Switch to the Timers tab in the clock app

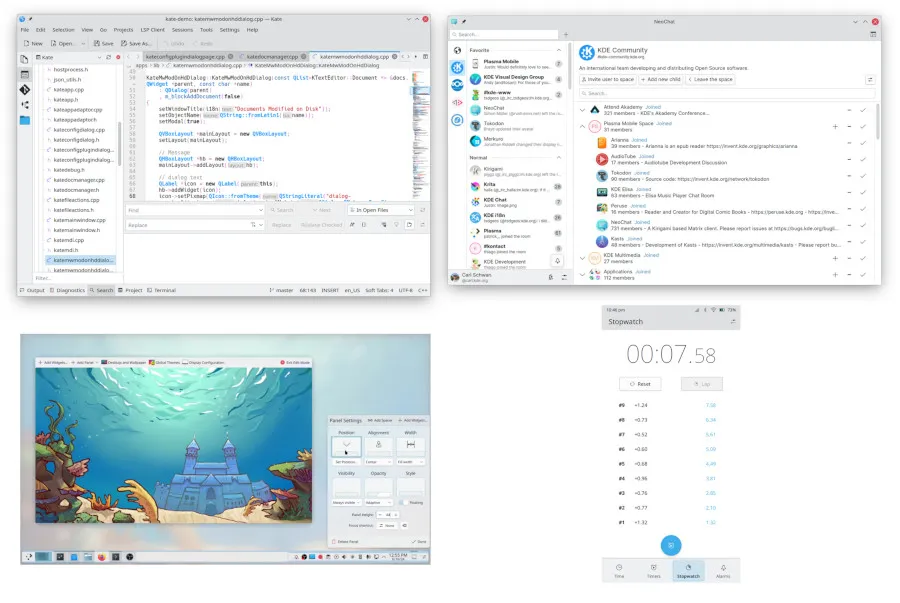pos(654,570)
